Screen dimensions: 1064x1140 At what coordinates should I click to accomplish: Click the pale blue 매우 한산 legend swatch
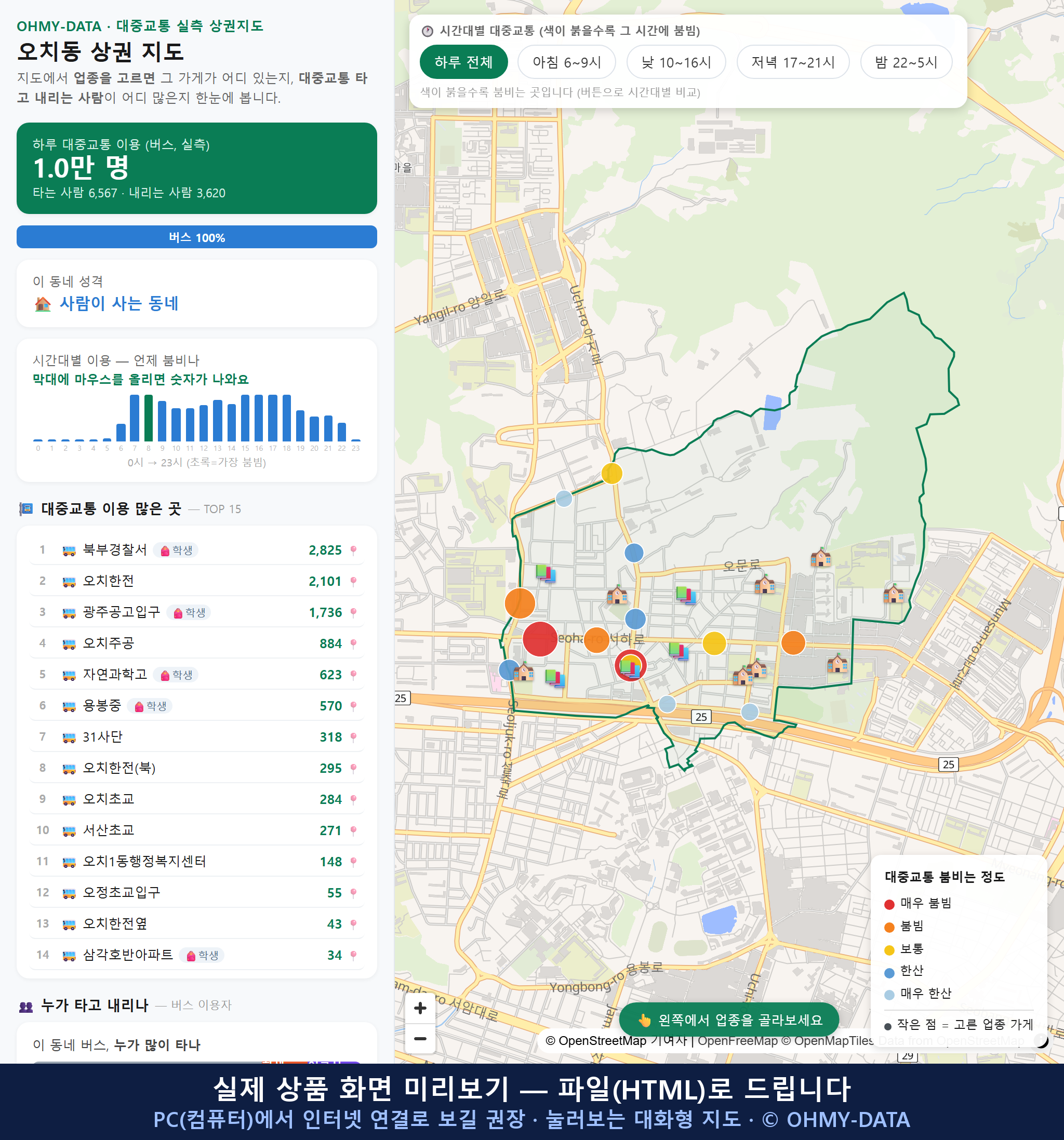(889, 995)
